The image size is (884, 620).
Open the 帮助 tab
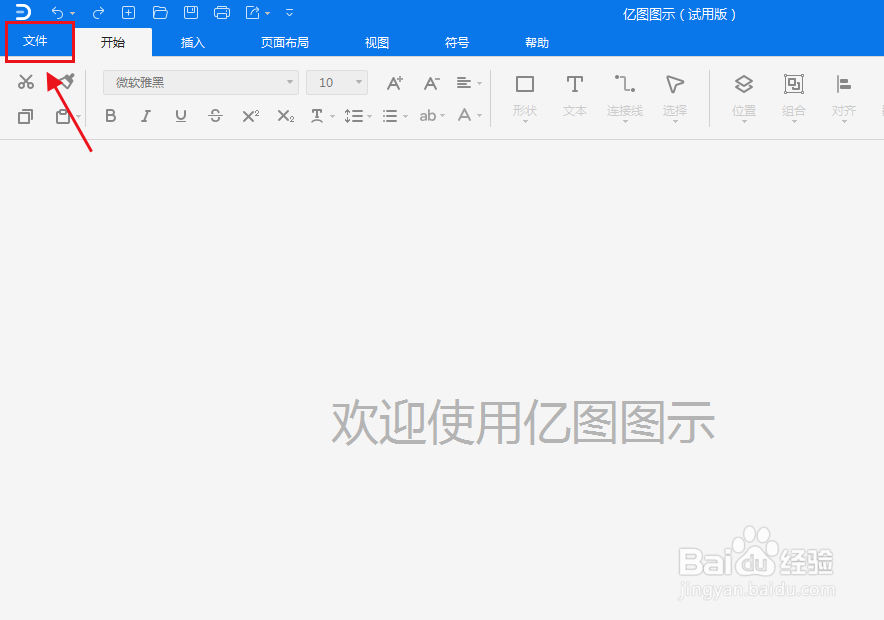537,42
